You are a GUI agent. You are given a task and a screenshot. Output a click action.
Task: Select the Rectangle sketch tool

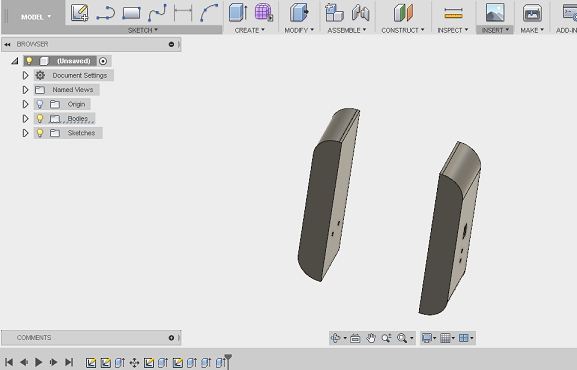(131, 13)
